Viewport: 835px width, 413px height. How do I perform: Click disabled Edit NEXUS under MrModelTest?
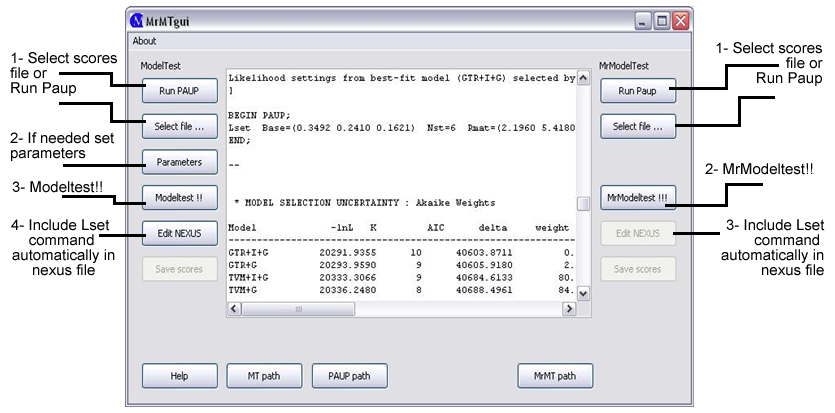click(x=638, y=233)
